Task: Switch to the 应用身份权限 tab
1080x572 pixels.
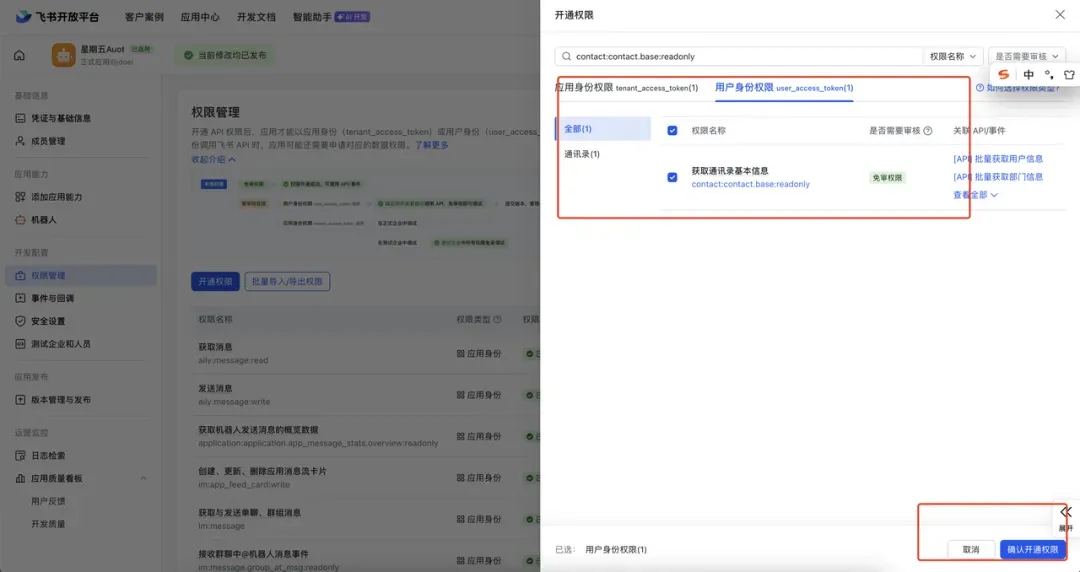Action: [x=626, y=88]
